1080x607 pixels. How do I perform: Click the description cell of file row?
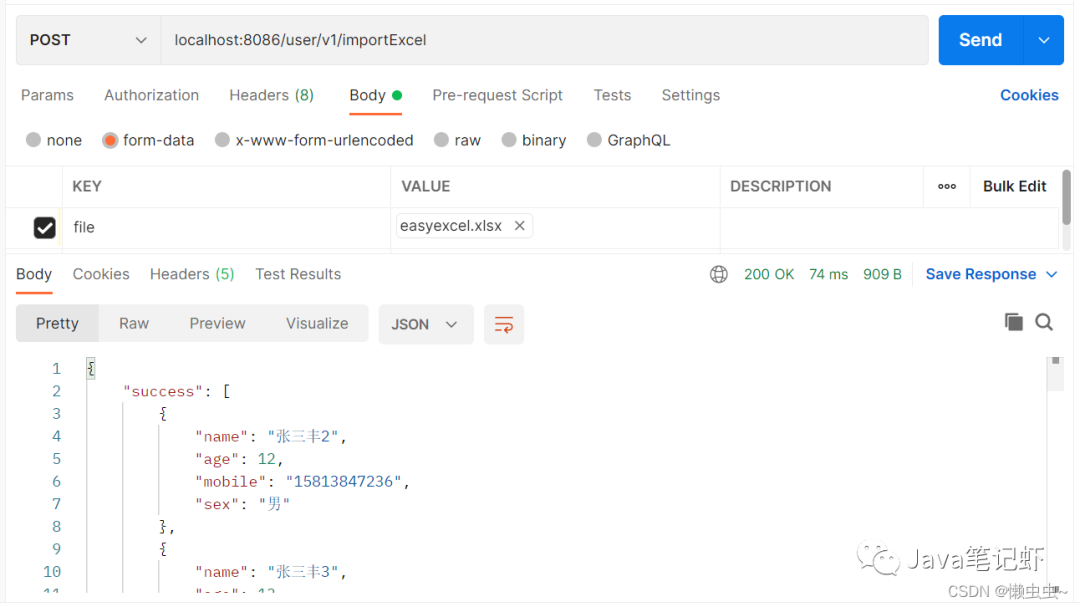pos(889,228)
